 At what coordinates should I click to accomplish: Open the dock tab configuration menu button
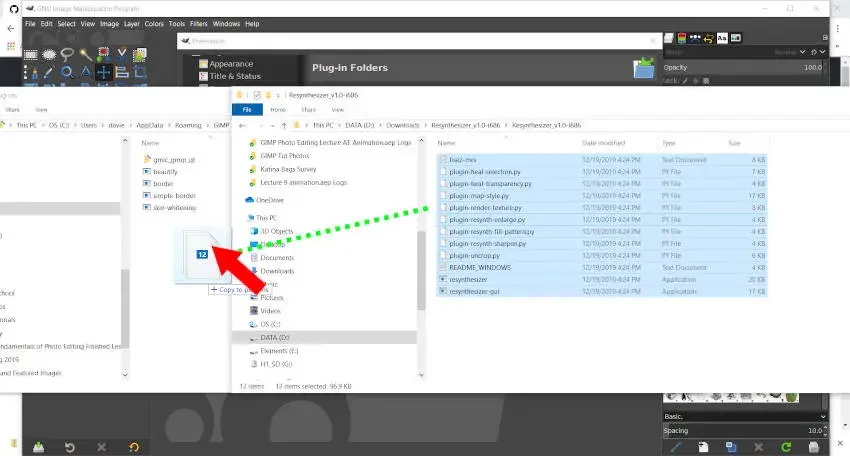pyautogui.click(x=825, y=37)
